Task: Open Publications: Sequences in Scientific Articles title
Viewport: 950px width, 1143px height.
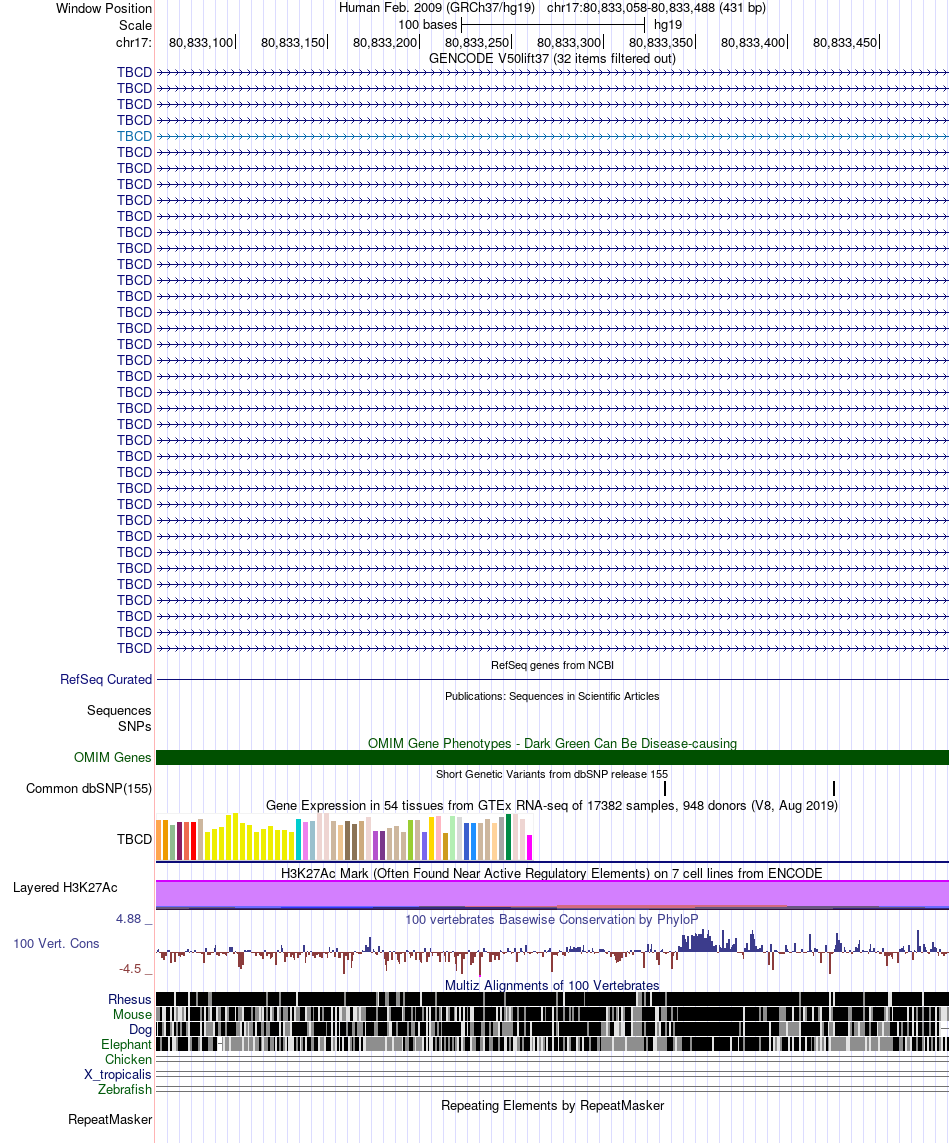Action: (x=552, y=696)
